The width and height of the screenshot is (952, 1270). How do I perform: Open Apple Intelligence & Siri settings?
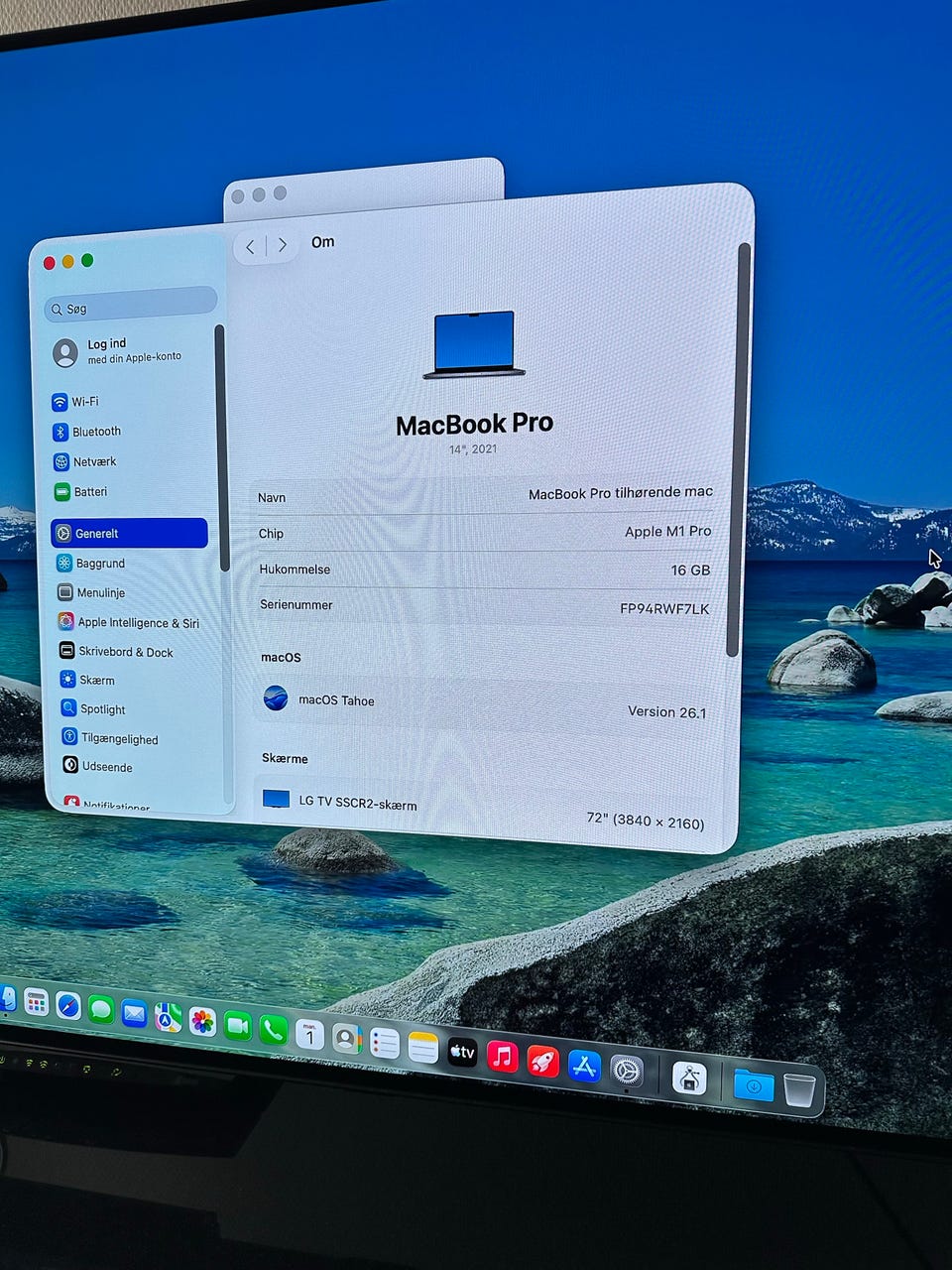point(128,622)
